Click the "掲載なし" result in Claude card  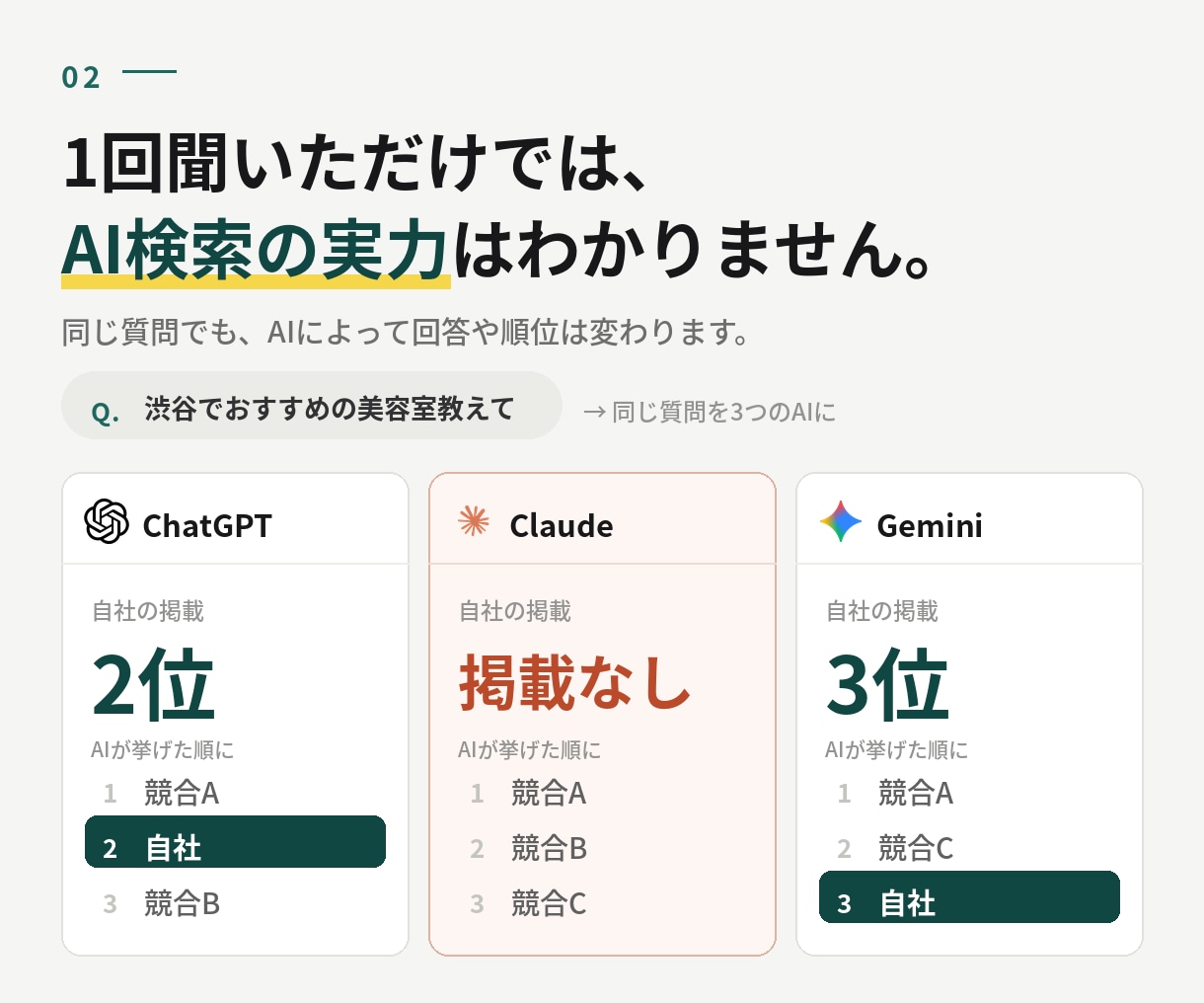click(574, 682)
